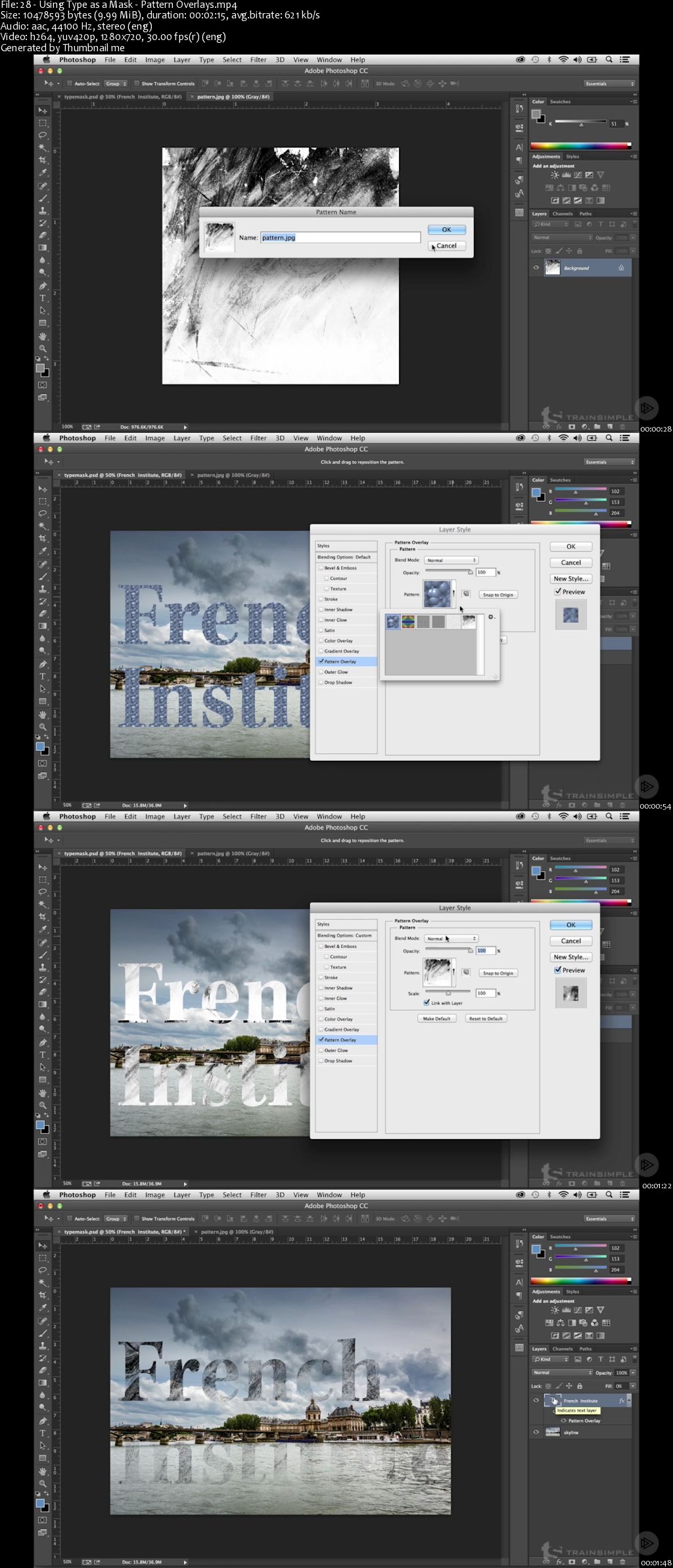The width and height of the screenshot is (673, 1568).
Task: Enable Bevel & Emboss in the 00:01:22 Layer Style dialog
Action: click(321, 947)
